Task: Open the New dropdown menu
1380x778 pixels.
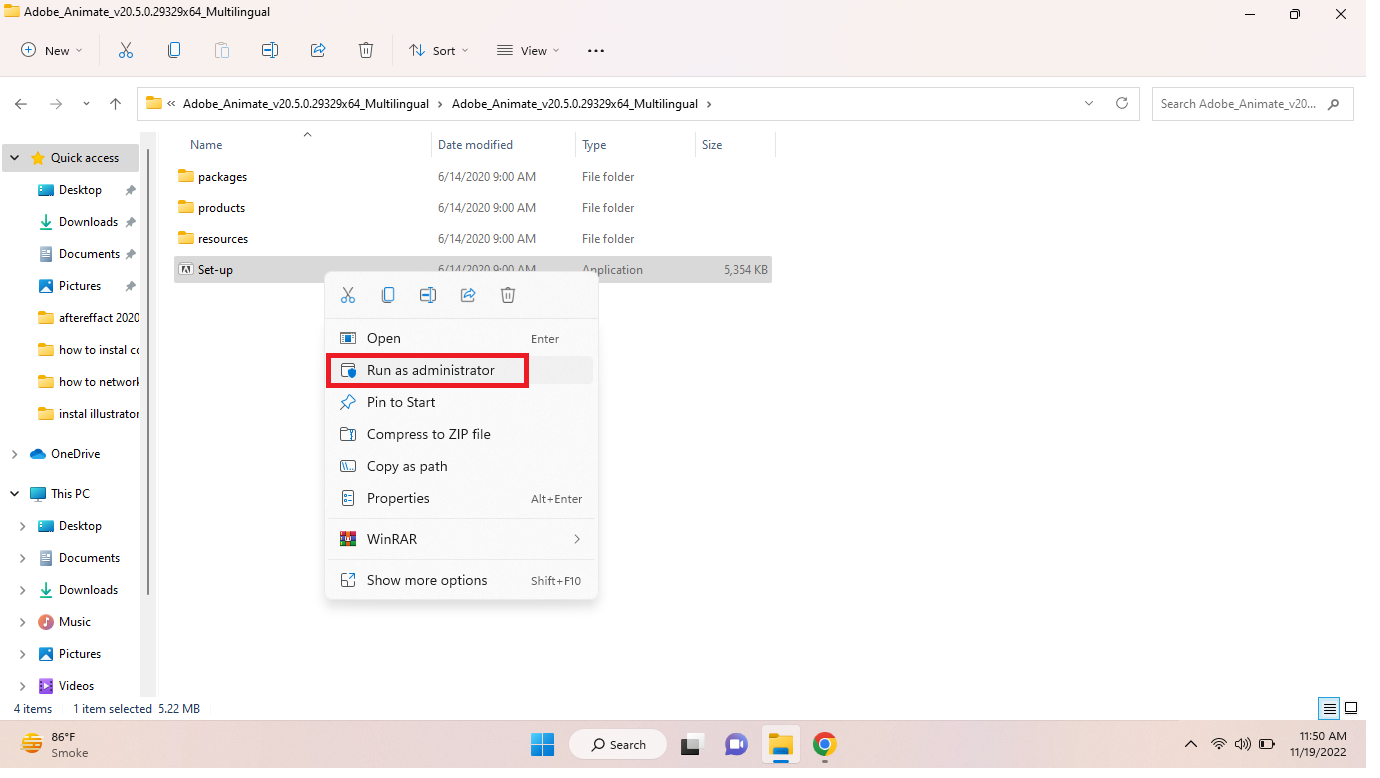Action: click(x=52, y=51)
